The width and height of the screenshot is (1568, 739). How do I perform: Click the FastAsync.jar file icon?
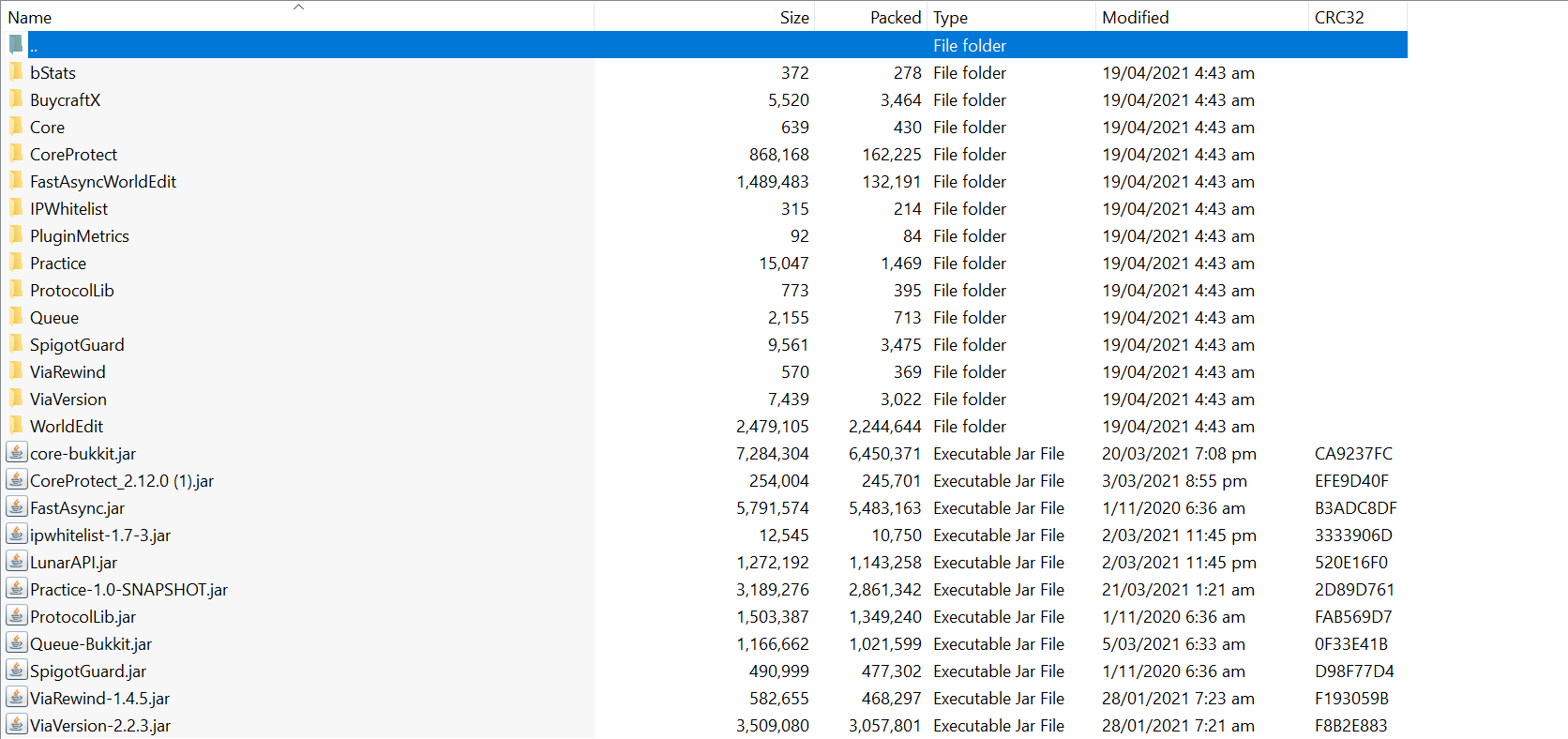[16, 507]
